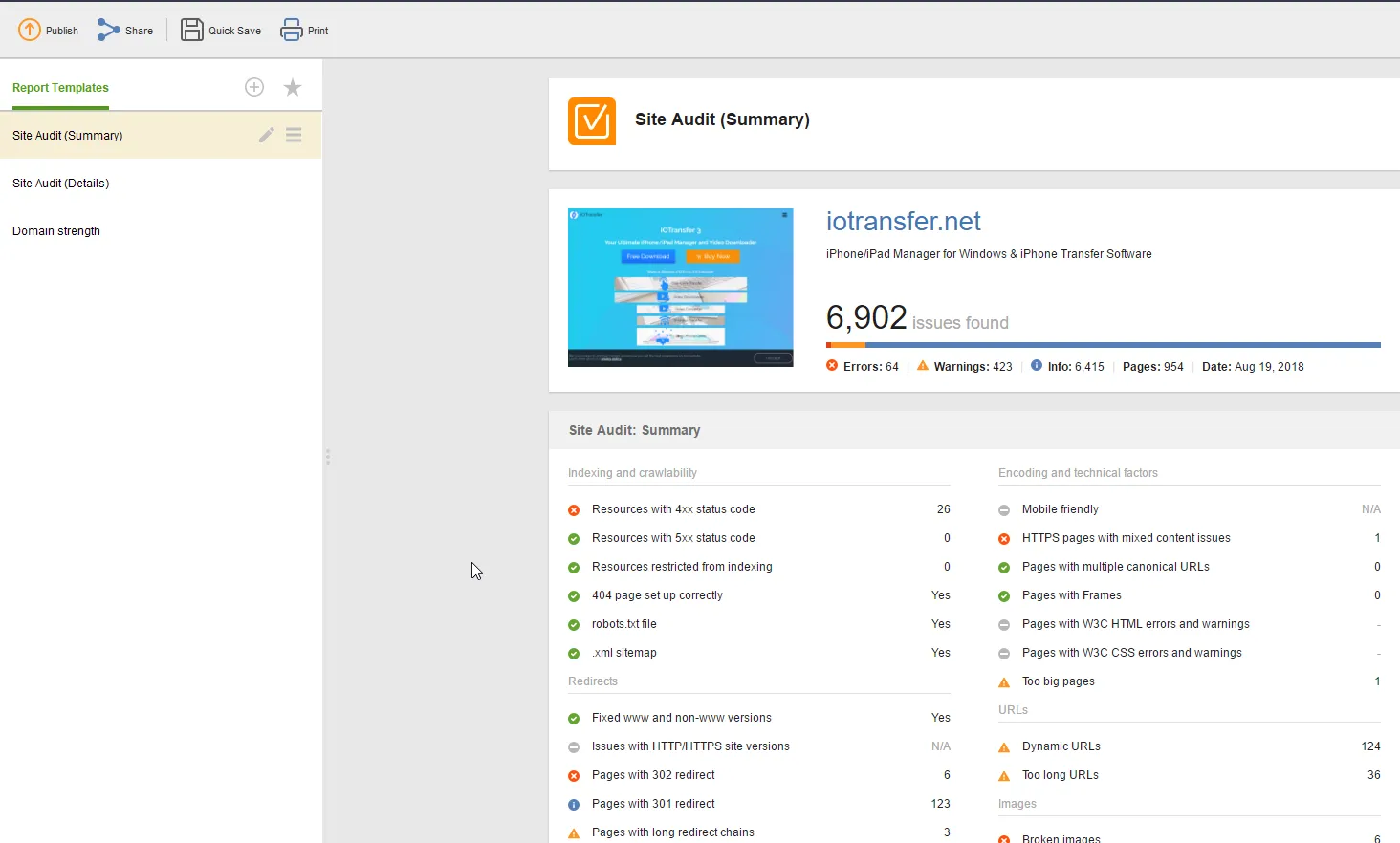Click green check beside .xml sitemap
1400x843 pixels.
tap(574, 654)
